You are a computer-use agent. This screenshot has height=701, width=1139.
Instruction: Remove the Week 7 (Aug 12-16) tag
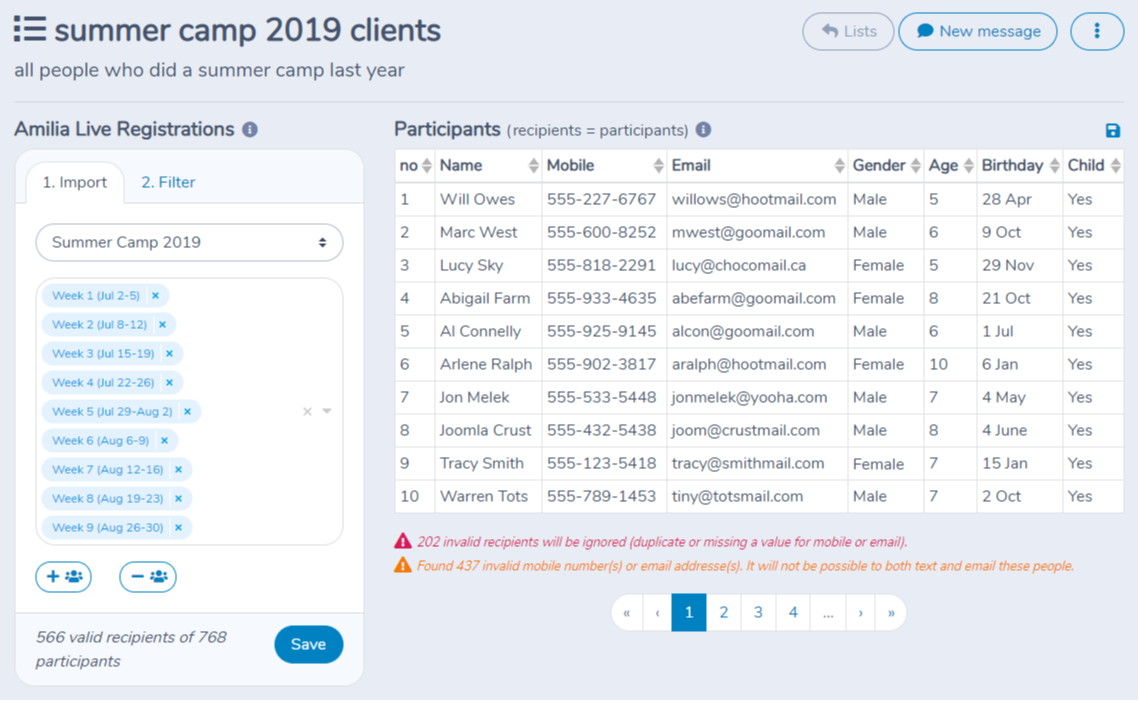179,470
